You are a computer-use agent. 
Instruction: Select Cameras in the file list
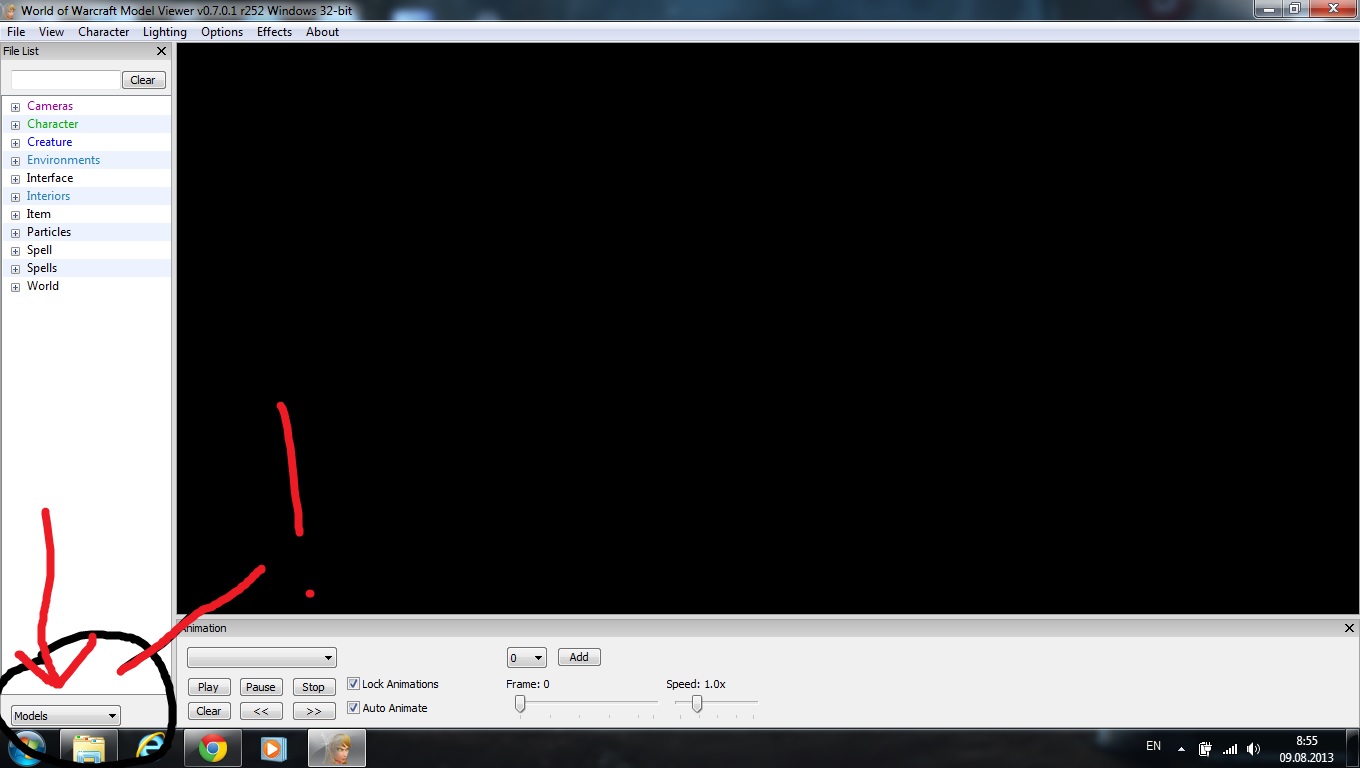(50, 106)
